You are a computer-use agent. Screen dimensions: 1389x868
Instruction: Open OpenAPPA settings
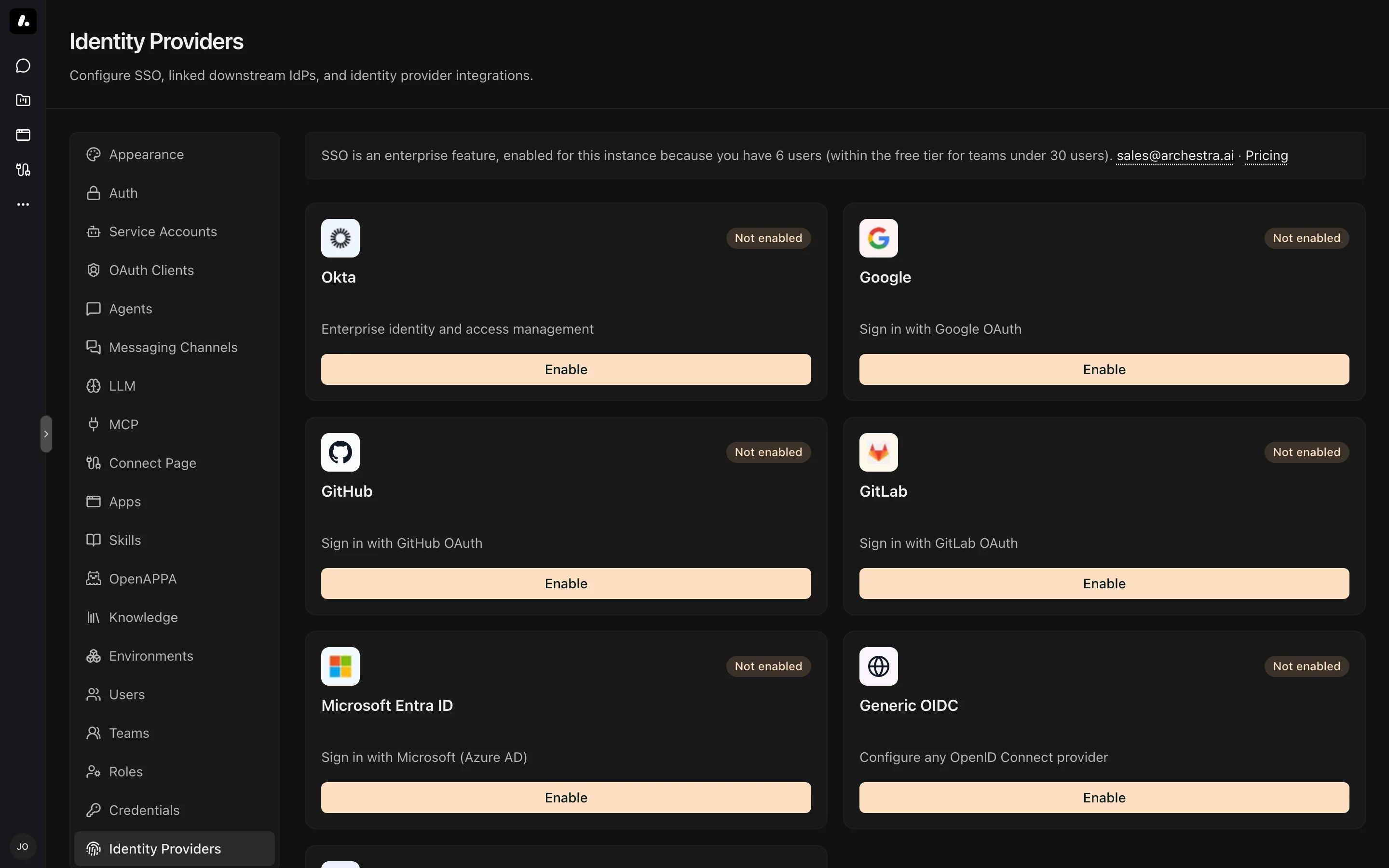[x=175, y=579]
